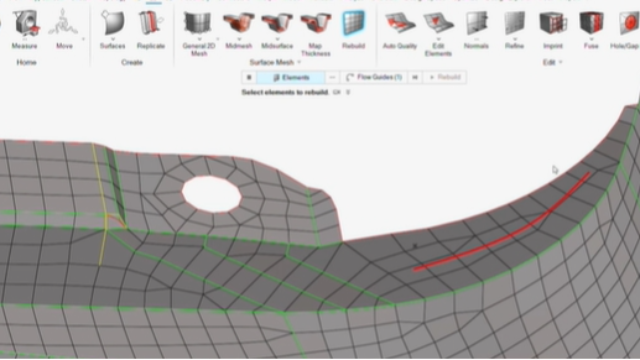The image size is (640, 360).
Task: Click the Replicate tool icon
Action: [151, 23]
